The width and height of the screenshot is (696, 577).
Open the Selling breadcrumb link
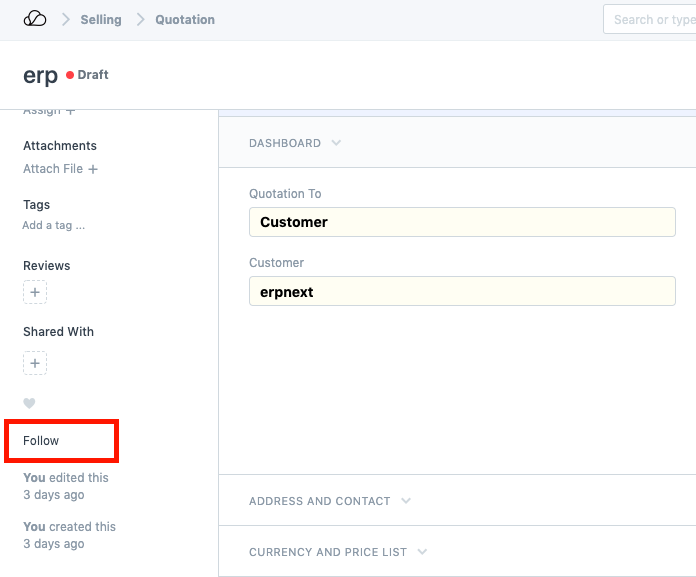[x=101, y=20]
